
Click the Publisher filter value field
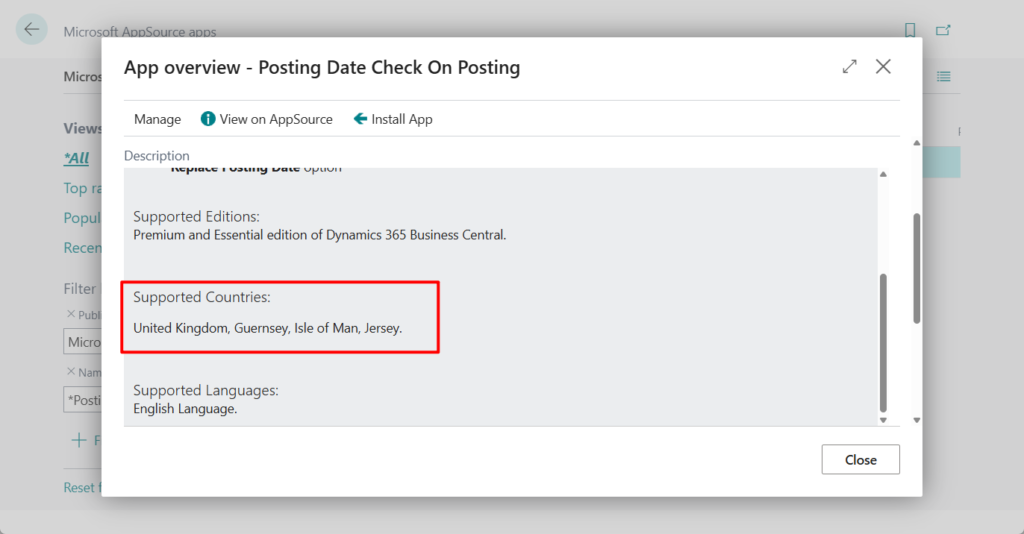(x=82, y=342)
